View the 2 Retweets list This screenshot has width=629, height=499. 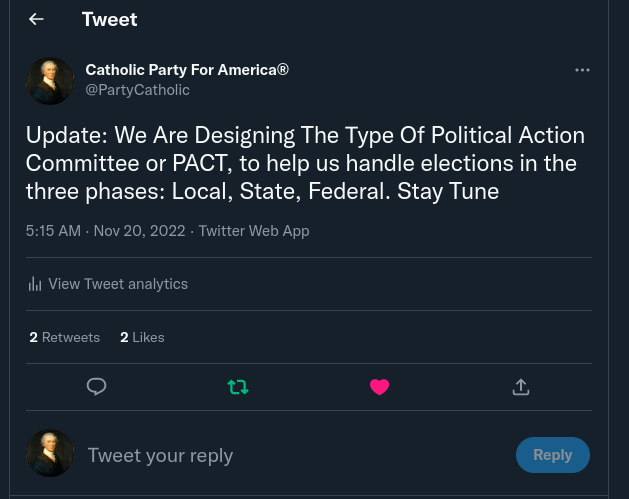click(x=65, y=338)
